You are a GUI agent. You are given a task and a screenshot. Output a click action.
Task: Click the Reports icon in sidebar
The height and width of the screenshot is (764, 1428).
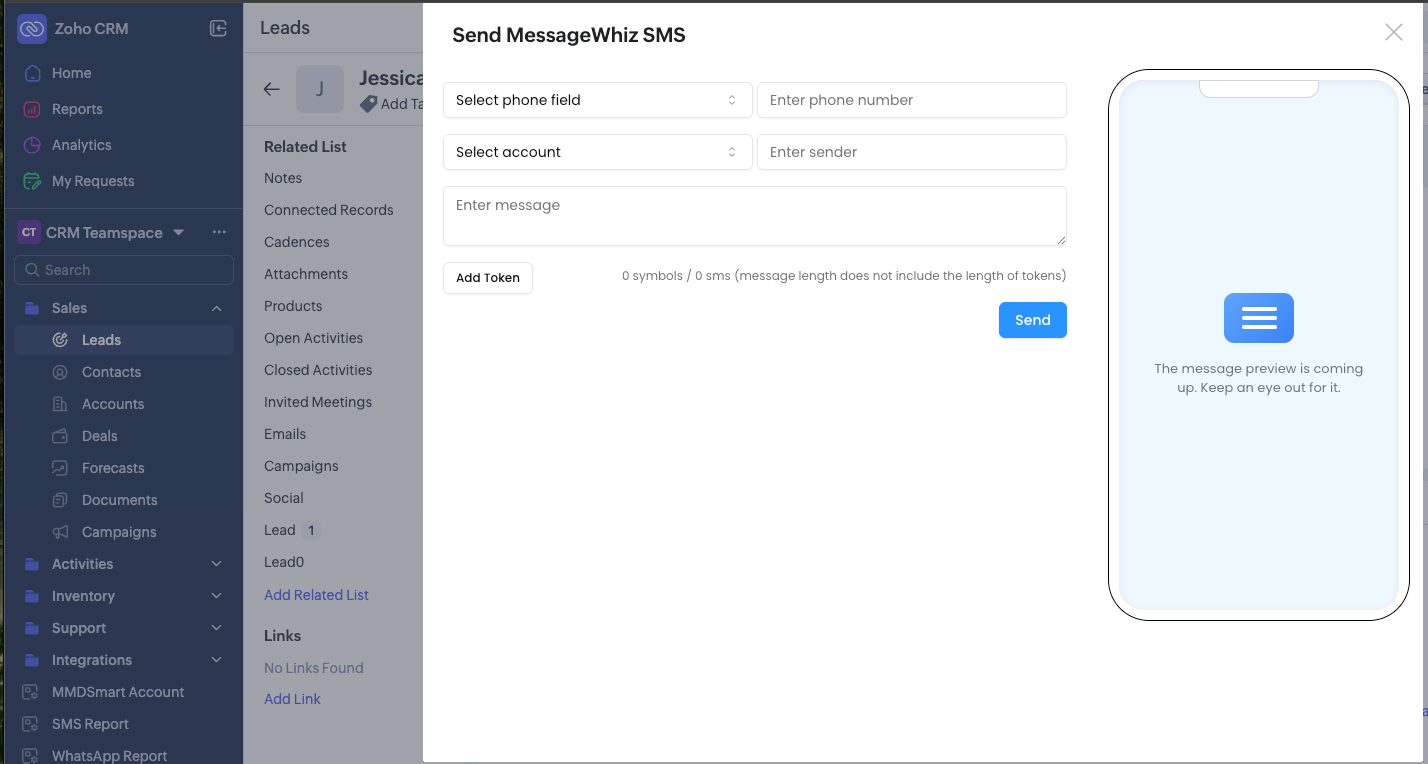pyautogui.click(x=32, y=109)
